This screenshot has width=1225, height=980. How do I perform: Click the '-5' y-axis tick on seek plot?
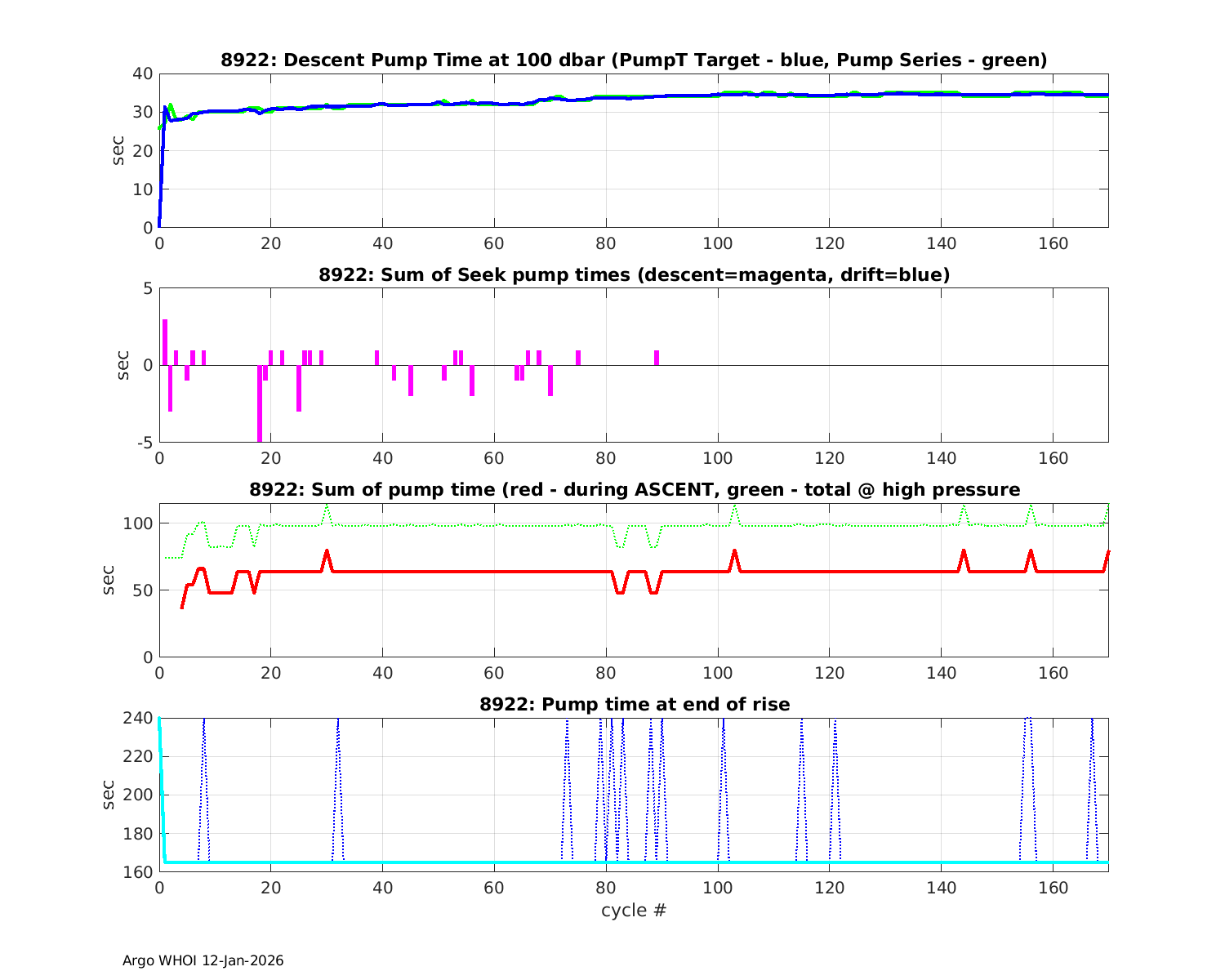click(143, 442)
